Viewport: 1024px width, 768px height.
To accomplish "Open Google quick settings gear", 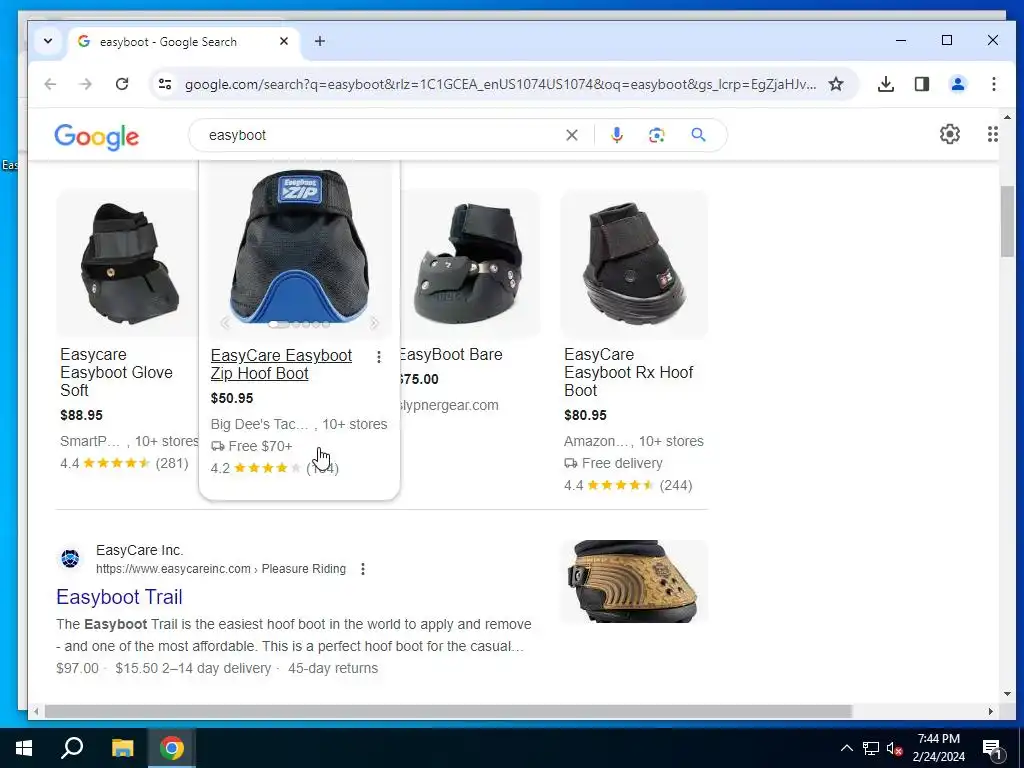I will pyautogui.click(x=950, y=134).
